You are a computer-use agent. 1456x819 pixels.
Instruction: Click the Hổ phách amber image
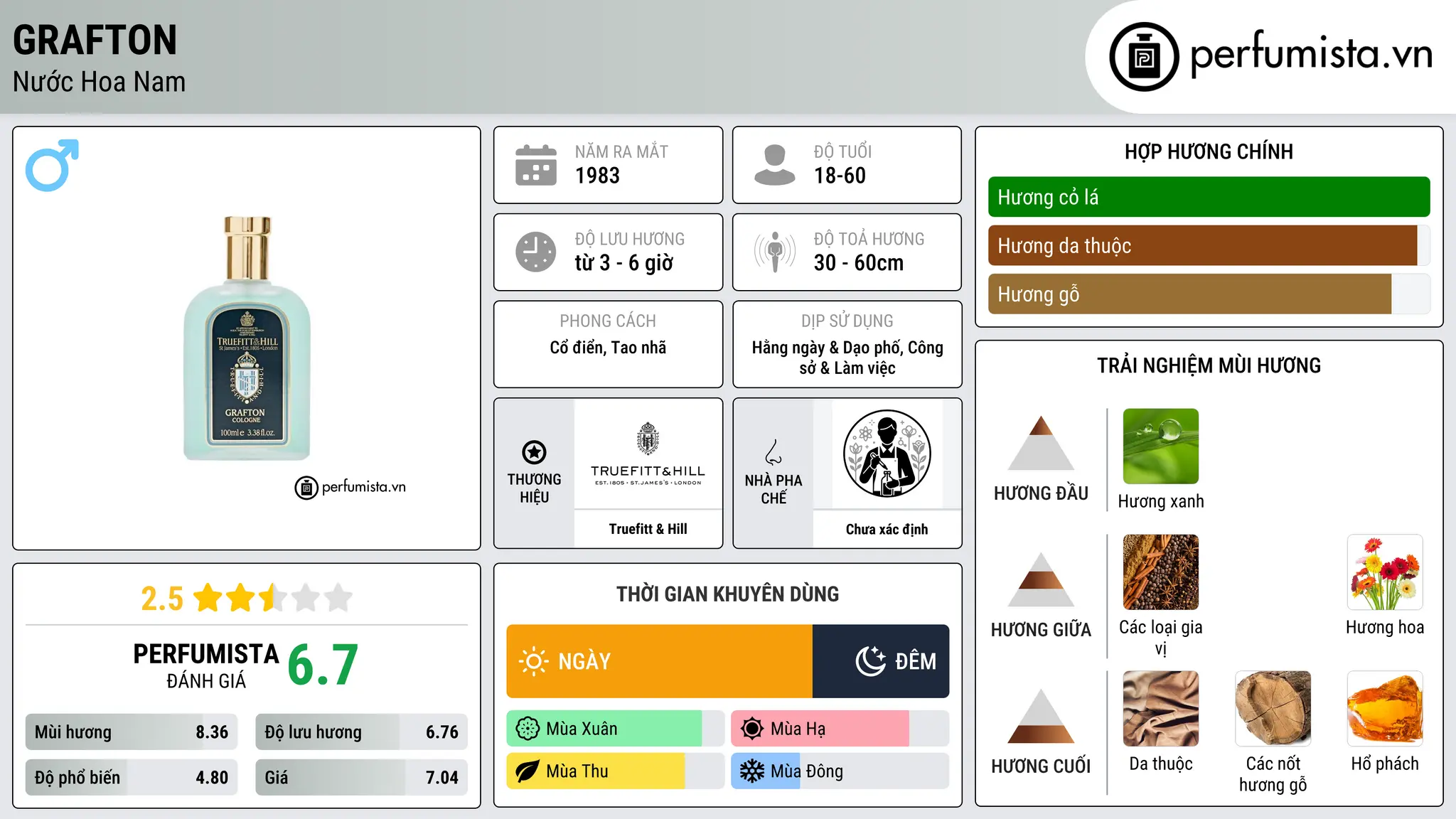click(x=1385, y=709)
